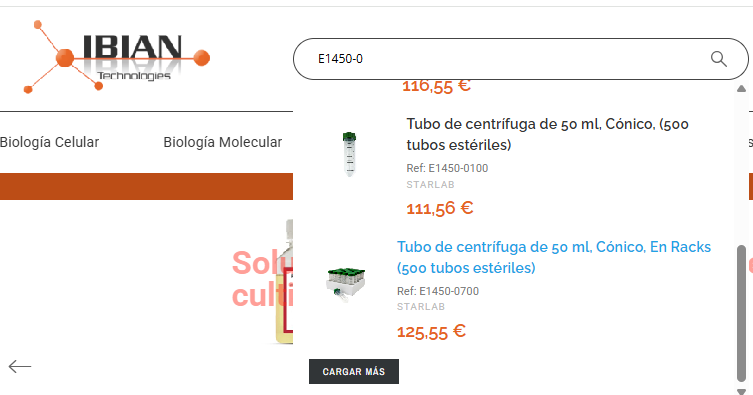
Task: Click the magnifier search icon
Action: [718, 59]
